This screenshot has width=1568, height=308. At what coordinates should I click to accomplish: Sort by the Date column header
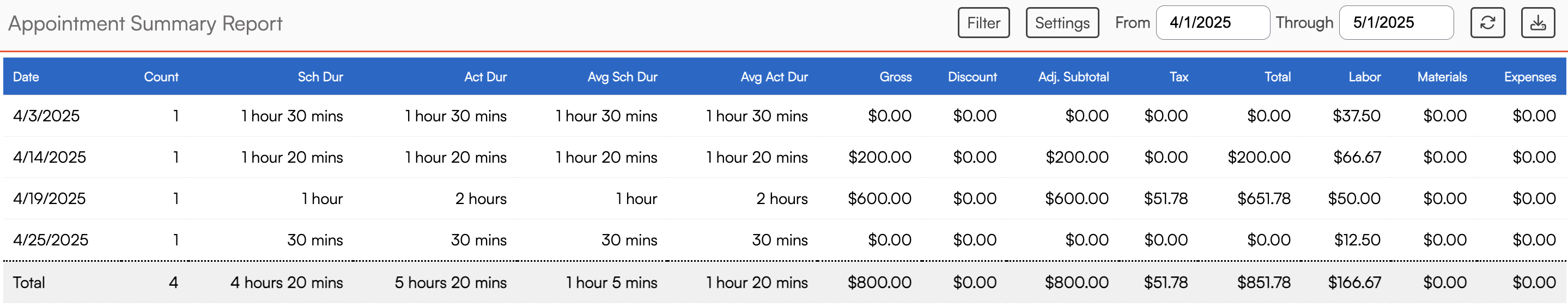pyautogui.click(x=26, y=77)
